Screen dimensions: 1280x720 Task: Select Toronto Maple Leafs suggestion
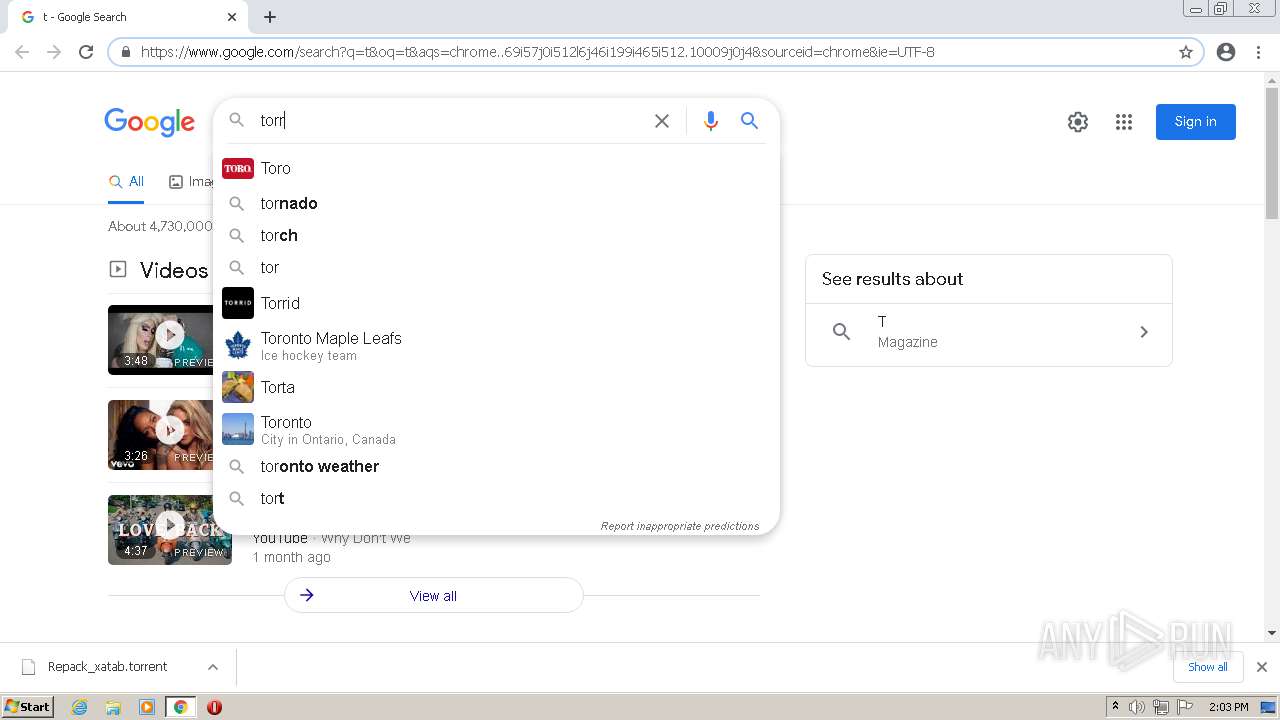pos(496,346)
